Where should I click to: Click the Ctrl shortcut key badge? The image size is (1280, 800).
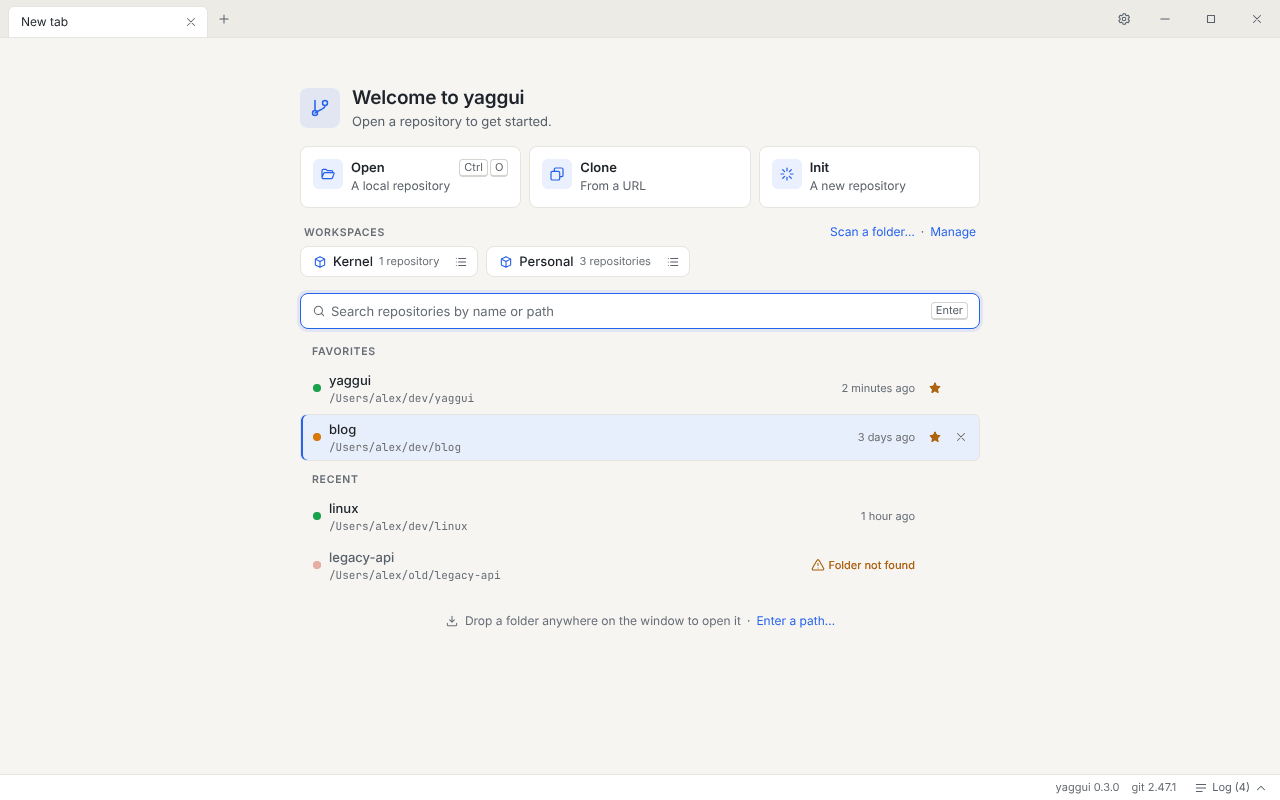click(x=473, y=168)
